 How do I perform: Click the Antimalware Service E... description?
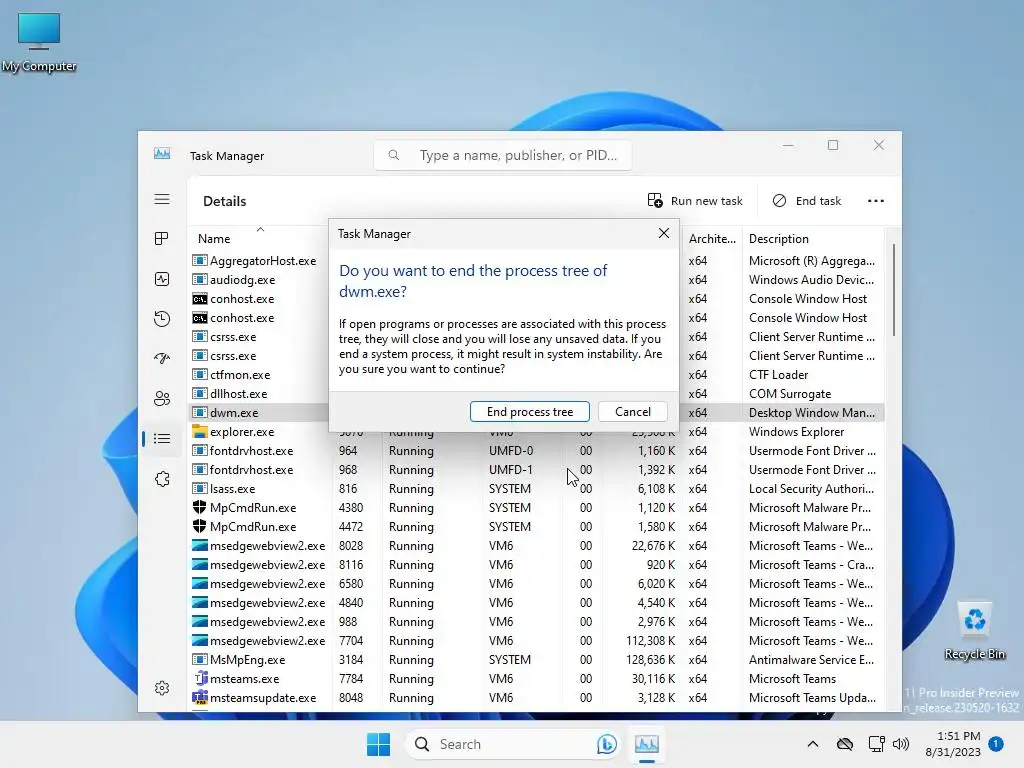[x=811, y=660]
